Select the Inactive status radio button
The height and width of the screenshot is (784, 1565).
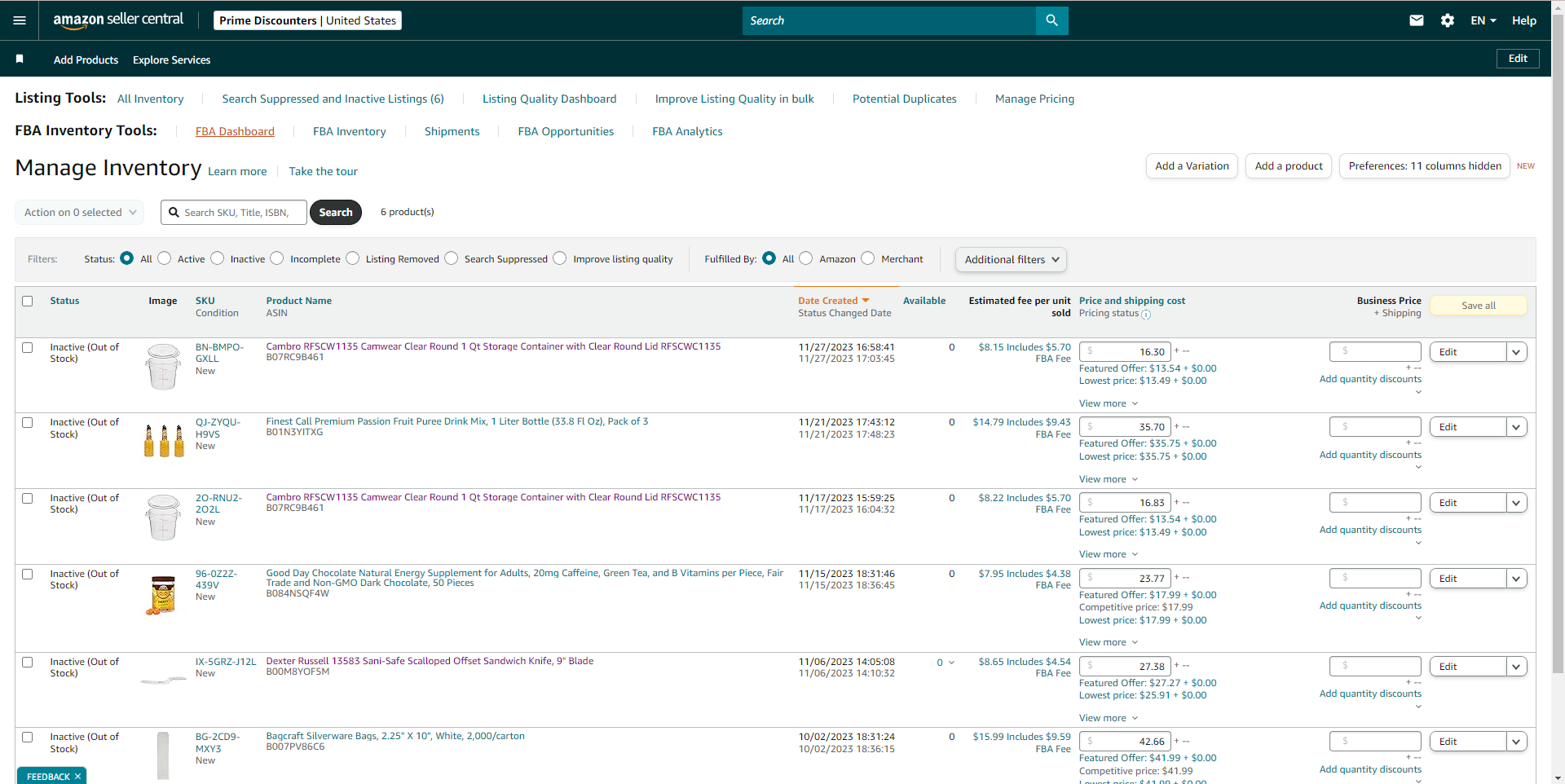(x=218, y=258)
